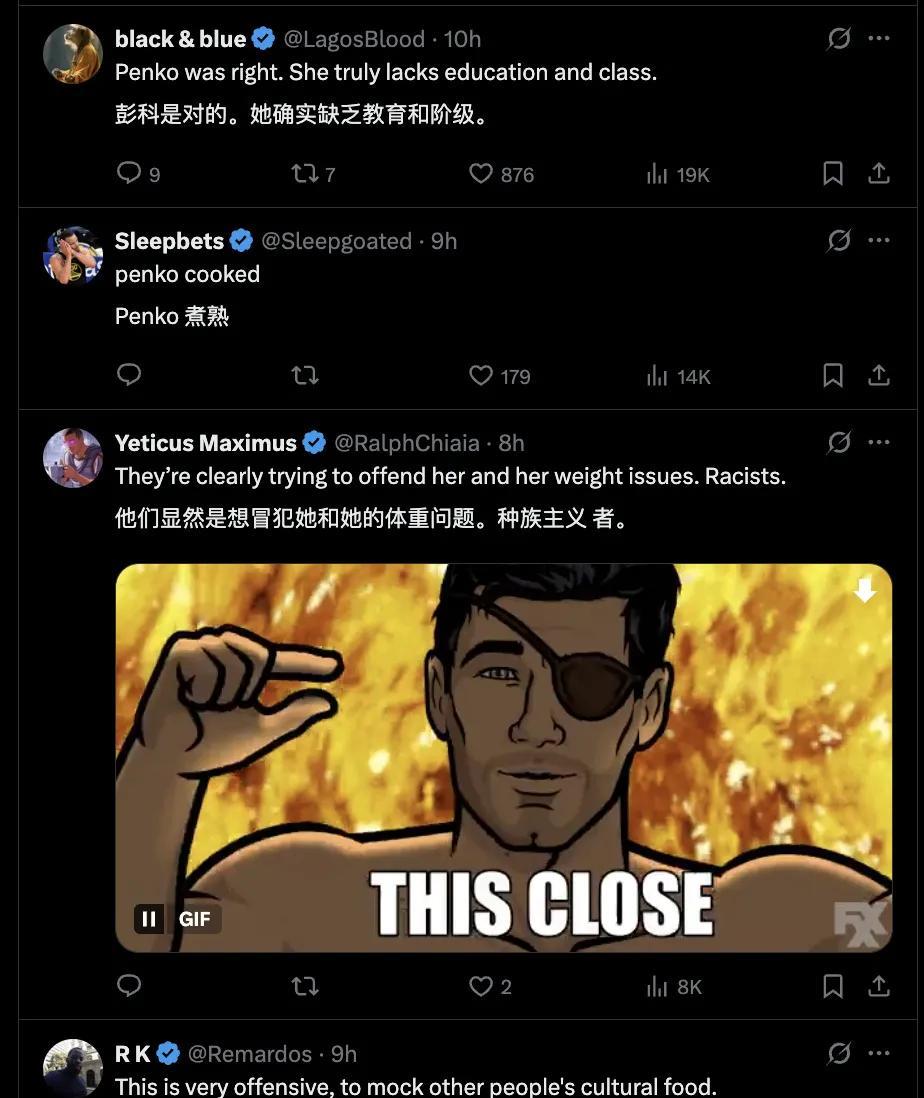Open Sleepbets profile avatar
This screenshot has height=1098, width=924.
coord(73,255)
